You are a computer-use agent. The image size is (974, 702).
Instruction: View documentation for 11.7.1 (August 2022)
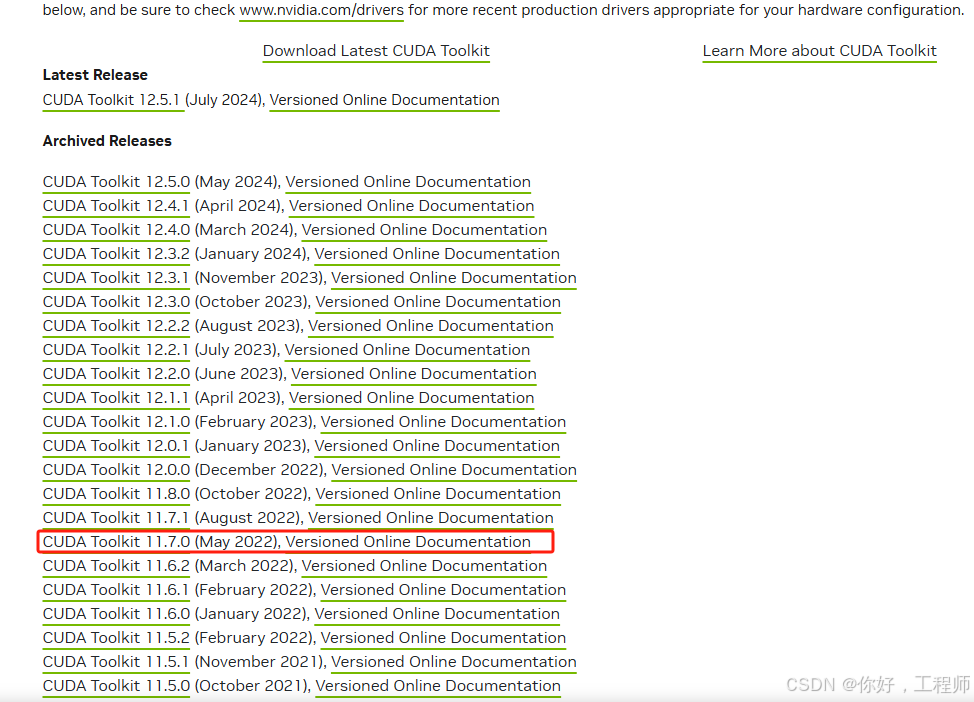430,518
